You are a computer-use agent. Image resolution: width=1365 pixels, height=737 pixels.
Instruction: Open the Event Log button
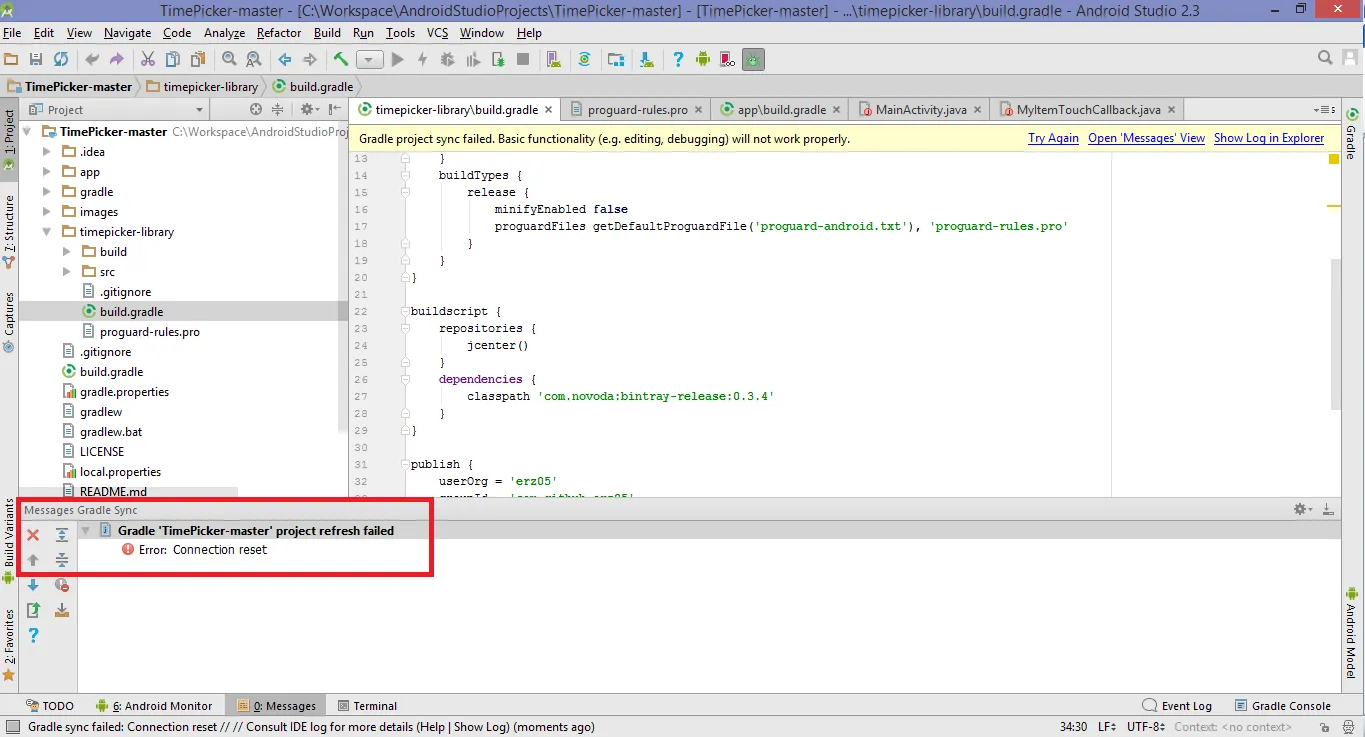point(1177,706)
